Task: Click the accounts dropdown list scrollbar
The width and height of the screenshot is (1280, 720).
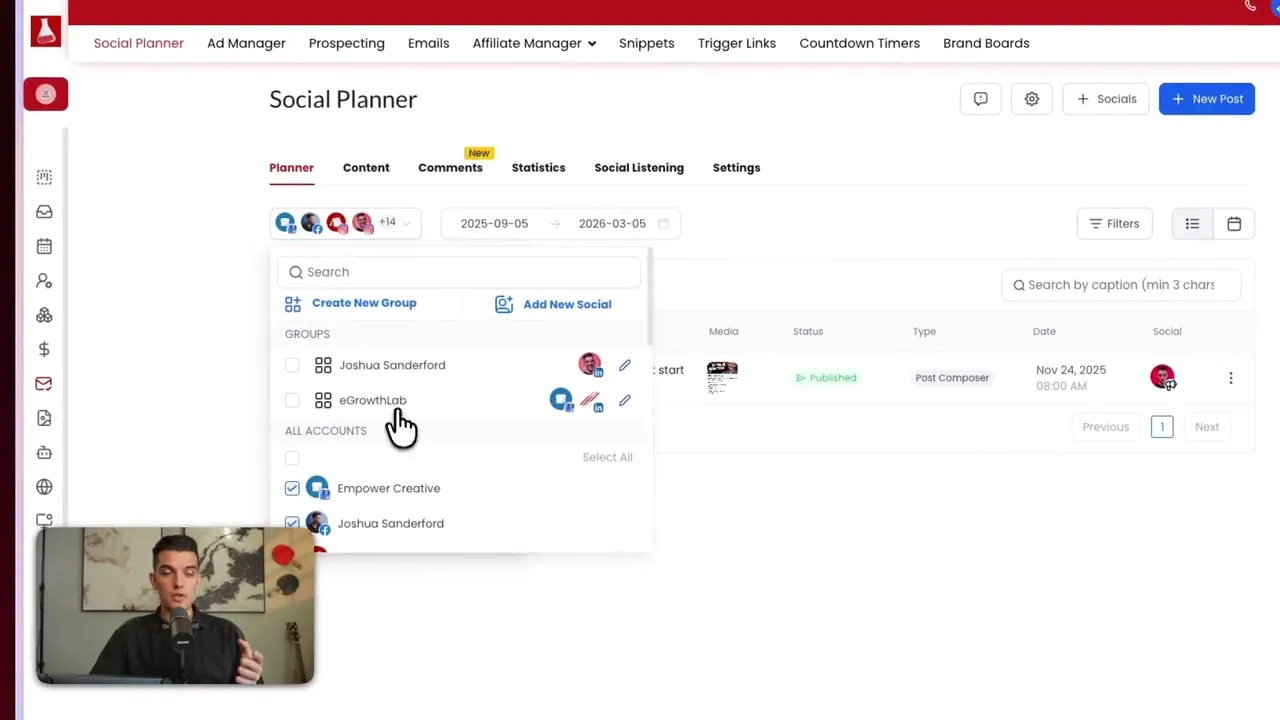Action: 649,297
